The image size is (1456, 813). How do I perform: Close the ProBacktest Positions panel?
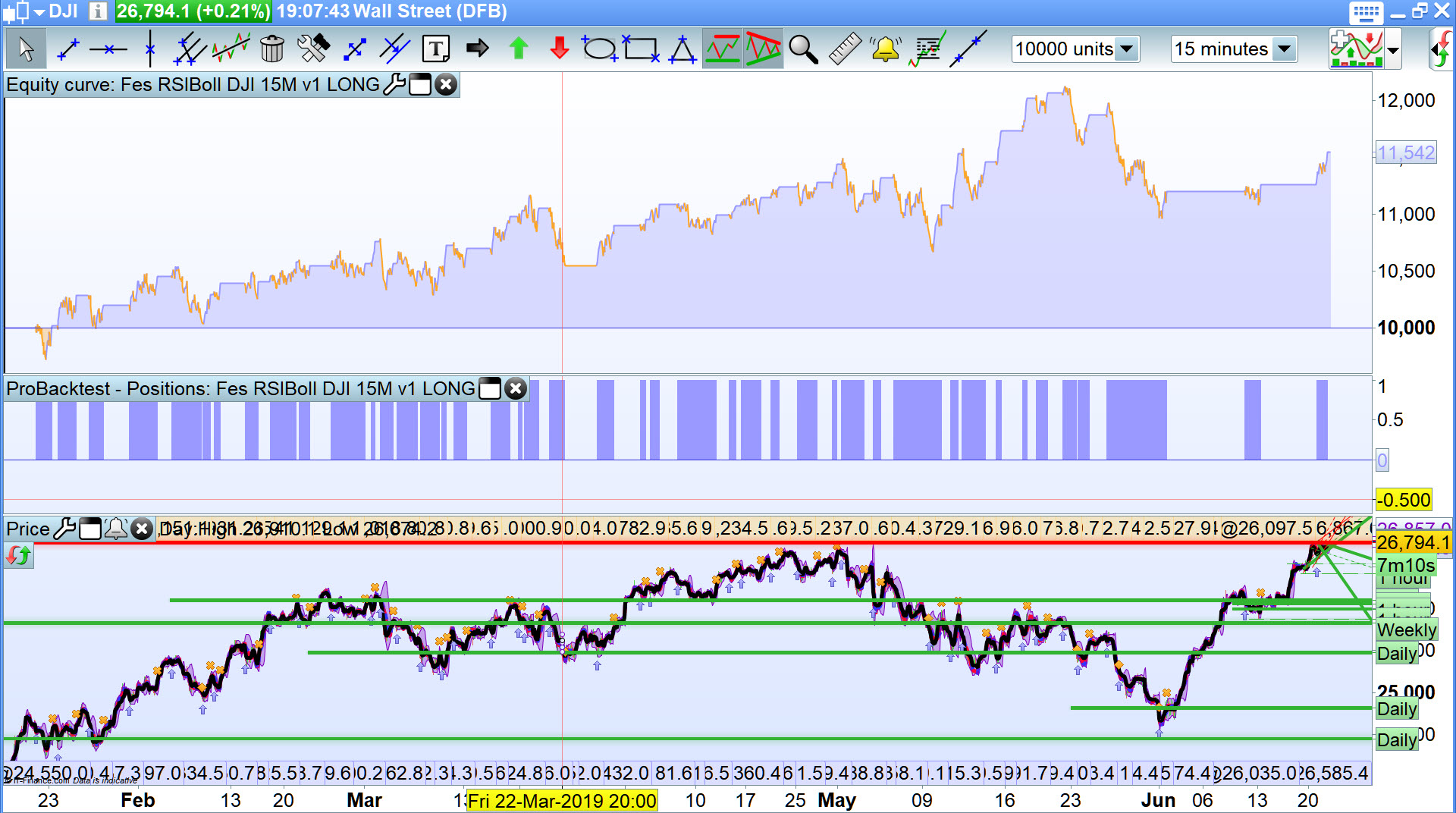pyautogui.click(x=516, y=388)
